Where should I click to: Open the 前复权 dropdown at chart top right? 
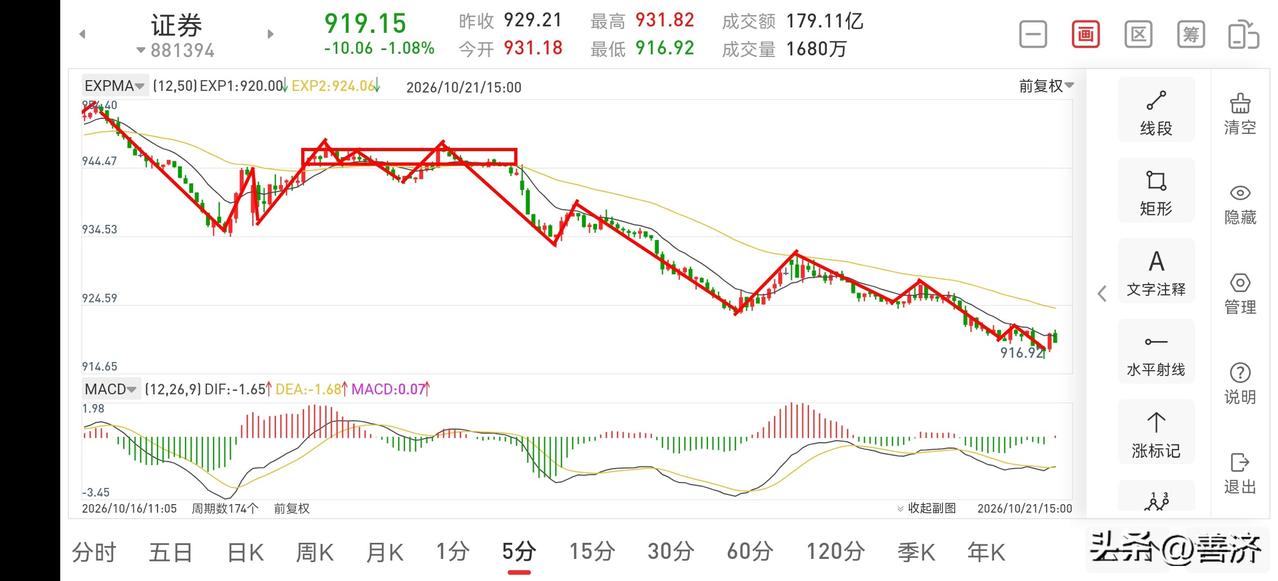[x=1047, y=86]
